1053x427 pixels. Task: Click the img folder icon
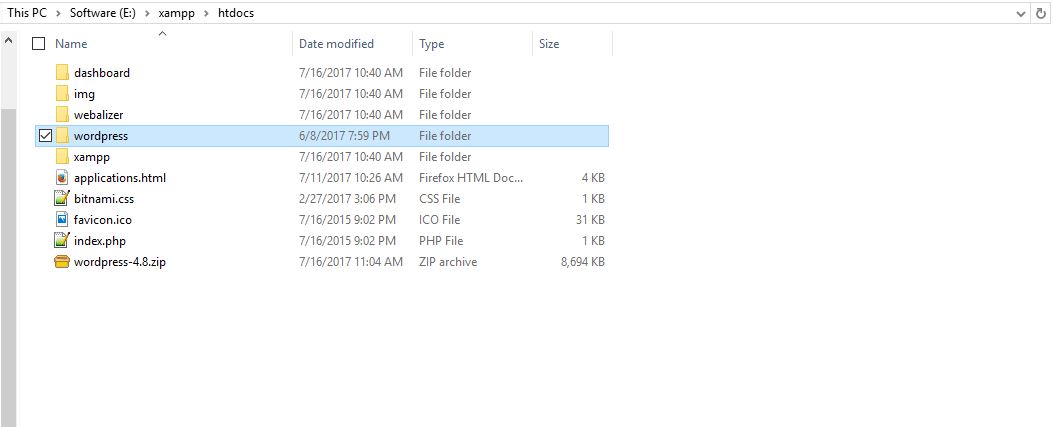[x=62, y=93]
